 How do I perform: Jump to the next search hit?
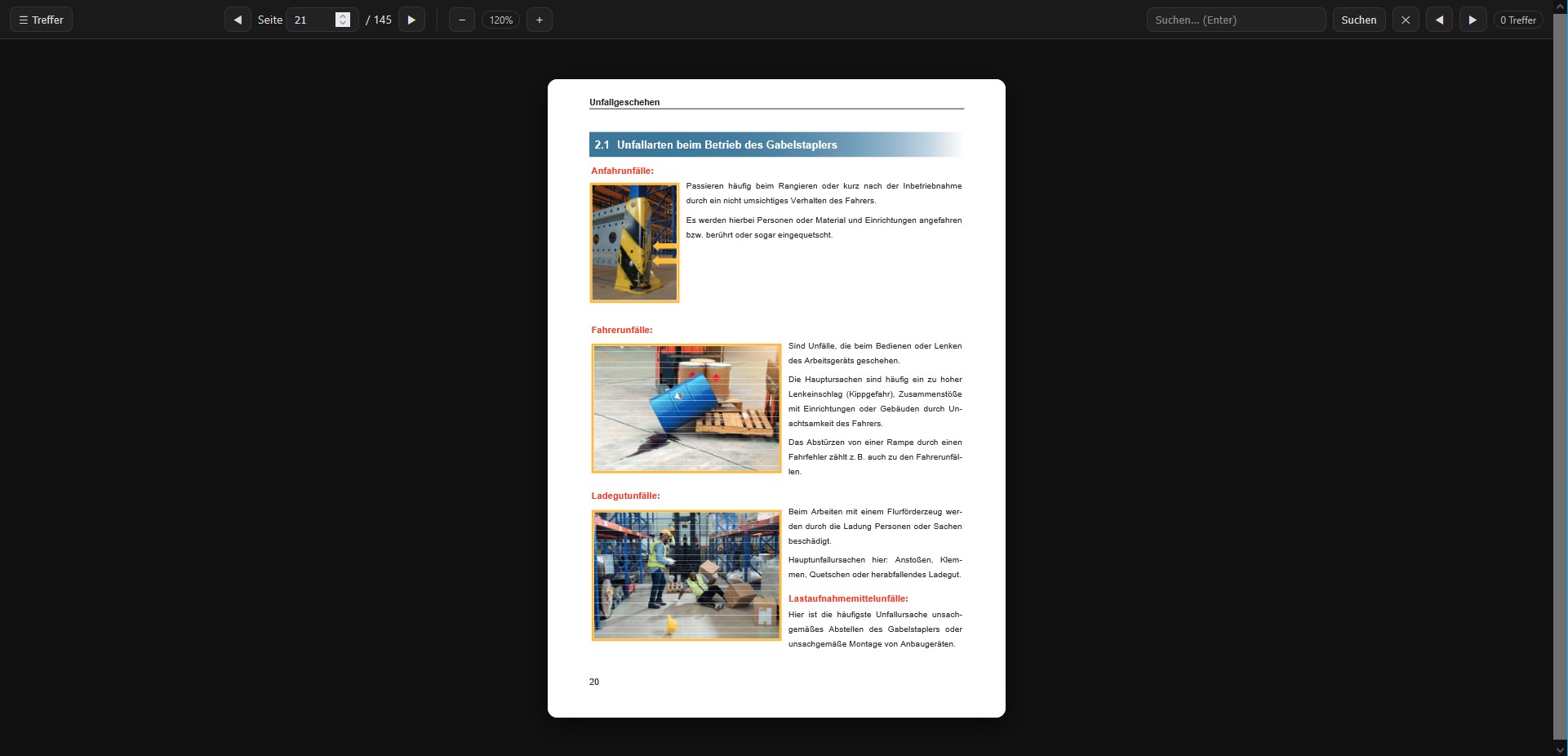1472,20
